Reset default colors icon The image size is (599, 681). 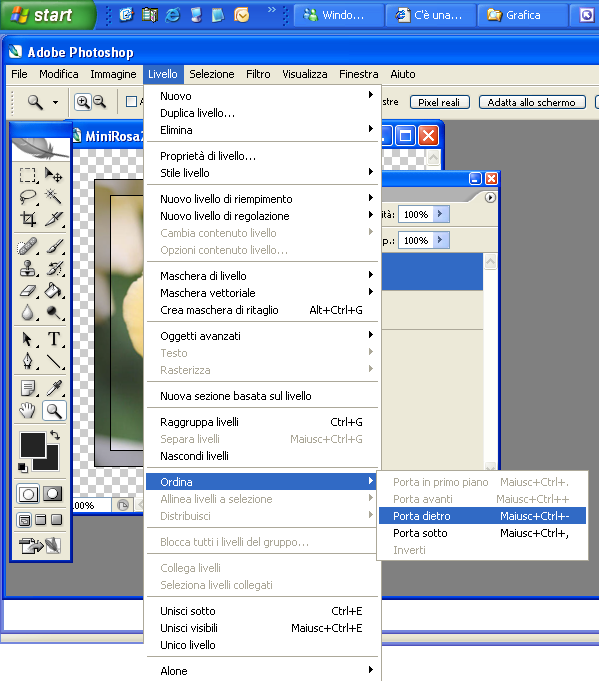23,467
